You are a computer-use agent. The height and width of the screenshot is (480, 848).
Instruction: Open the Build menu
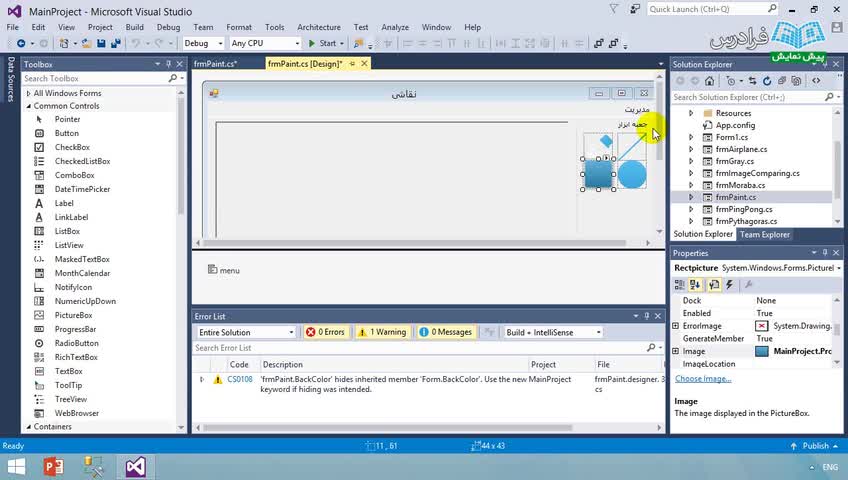pos(135,27)
